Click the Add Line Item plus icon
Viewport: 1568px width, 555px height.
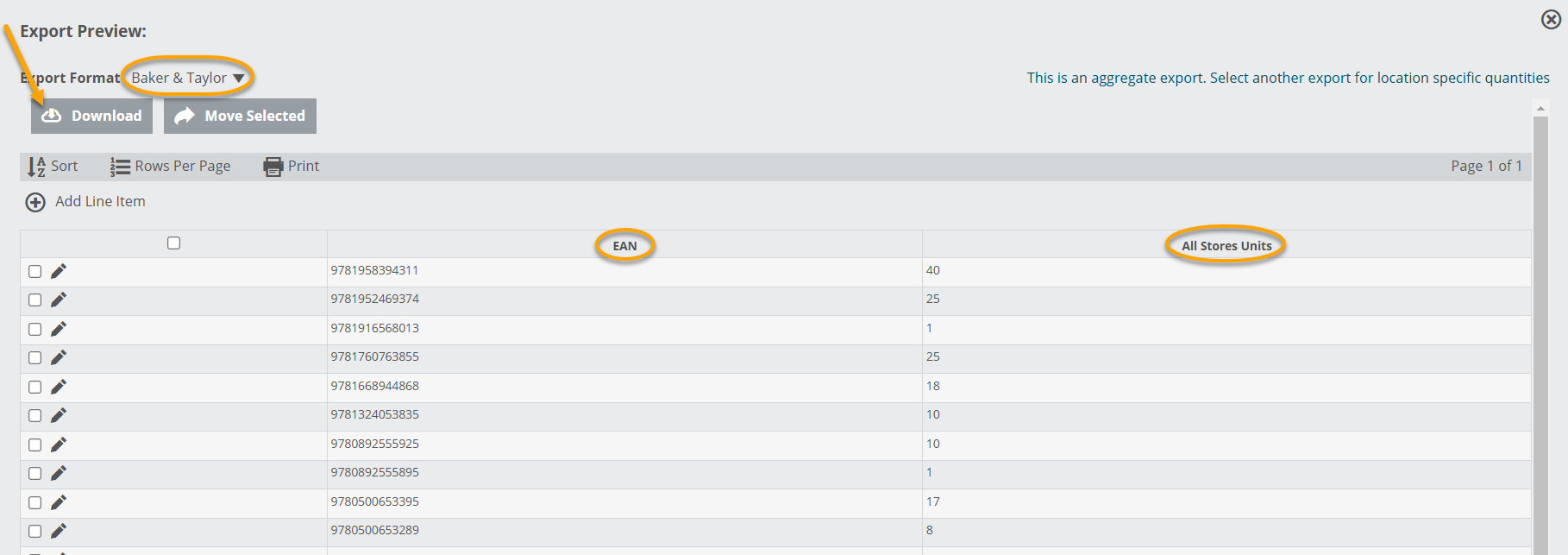coord(35,202)
